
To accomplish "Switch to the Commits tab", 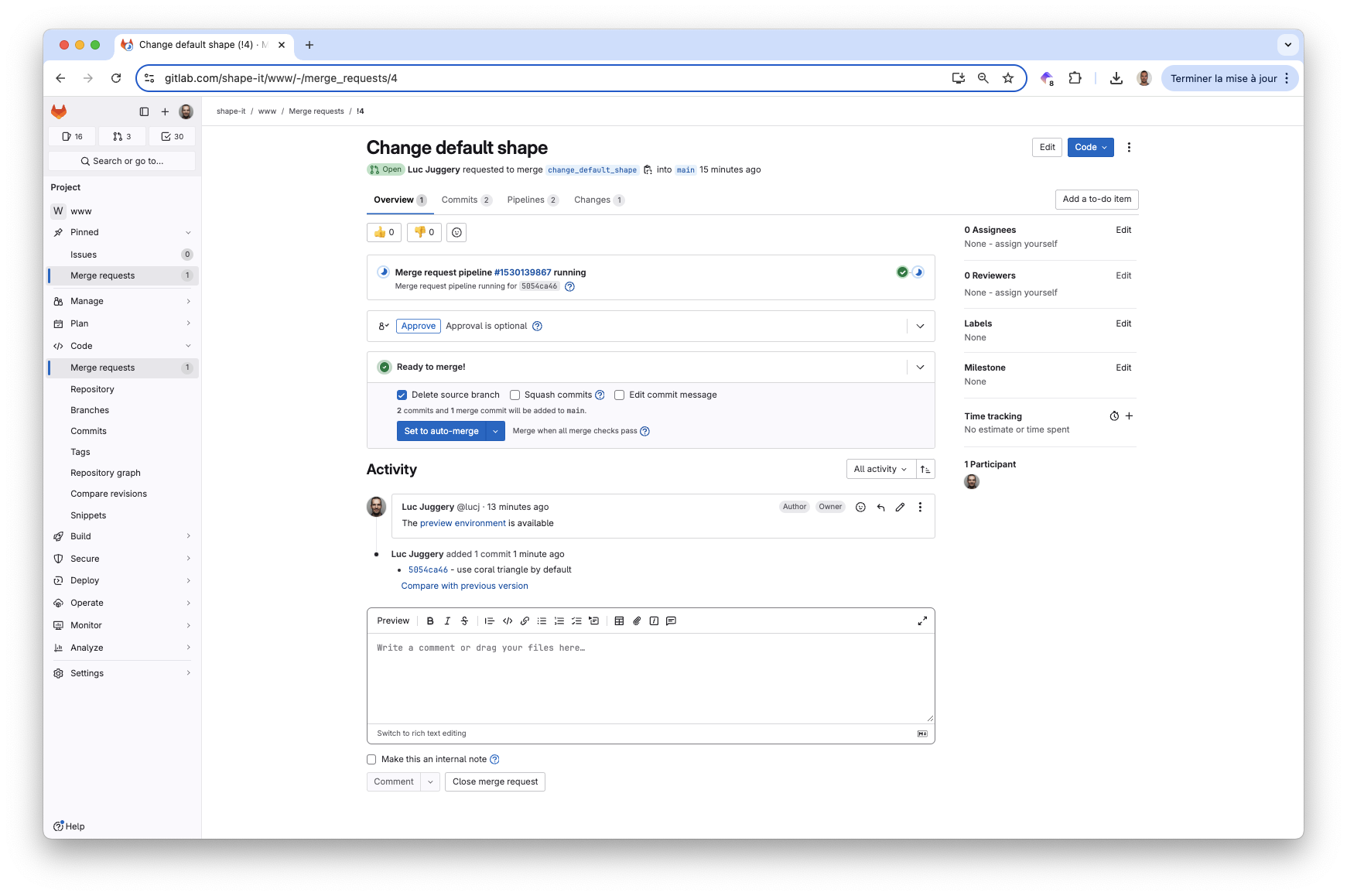I will [x=467, y=200].
